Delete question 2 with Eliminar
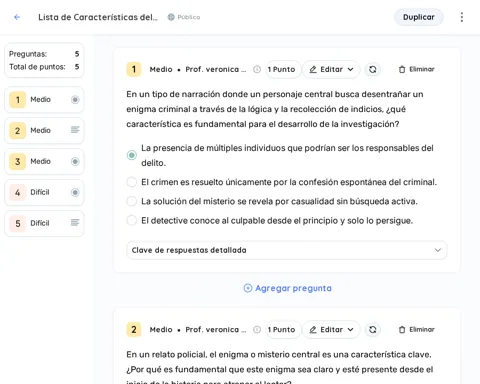 coord(417,330)
